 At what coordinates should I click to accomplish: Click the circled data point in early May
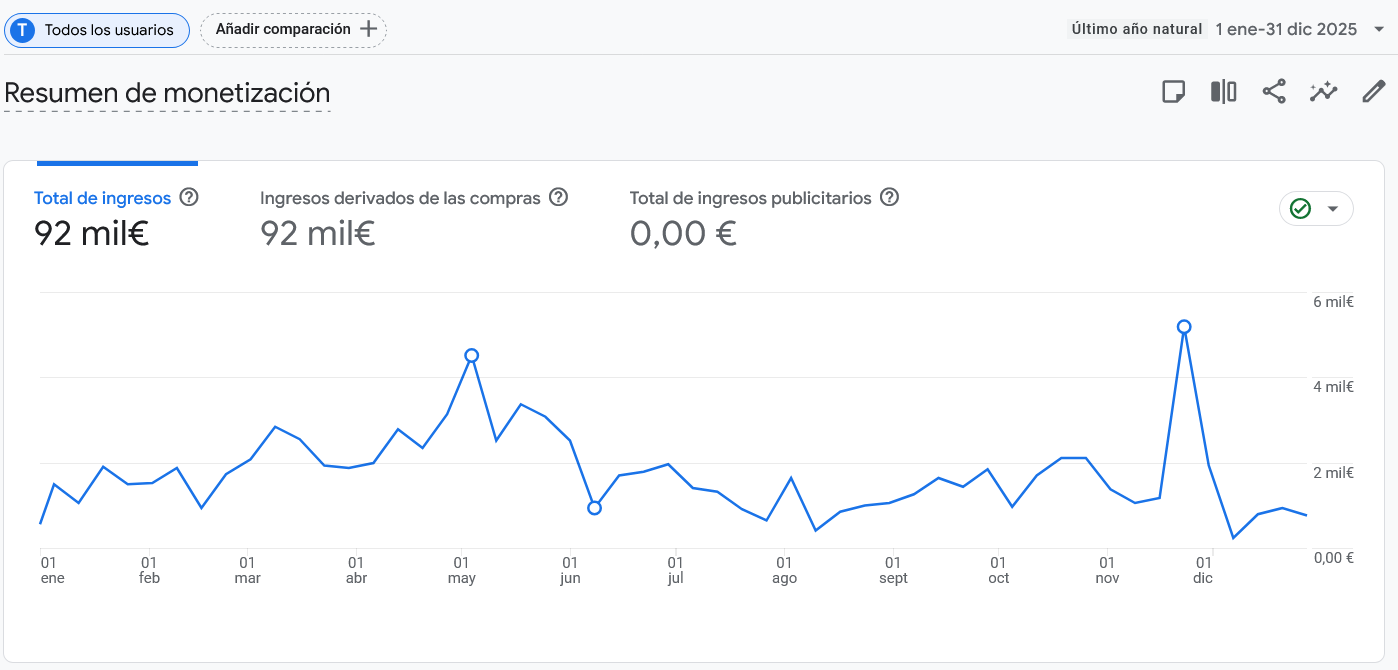point(472,355)
